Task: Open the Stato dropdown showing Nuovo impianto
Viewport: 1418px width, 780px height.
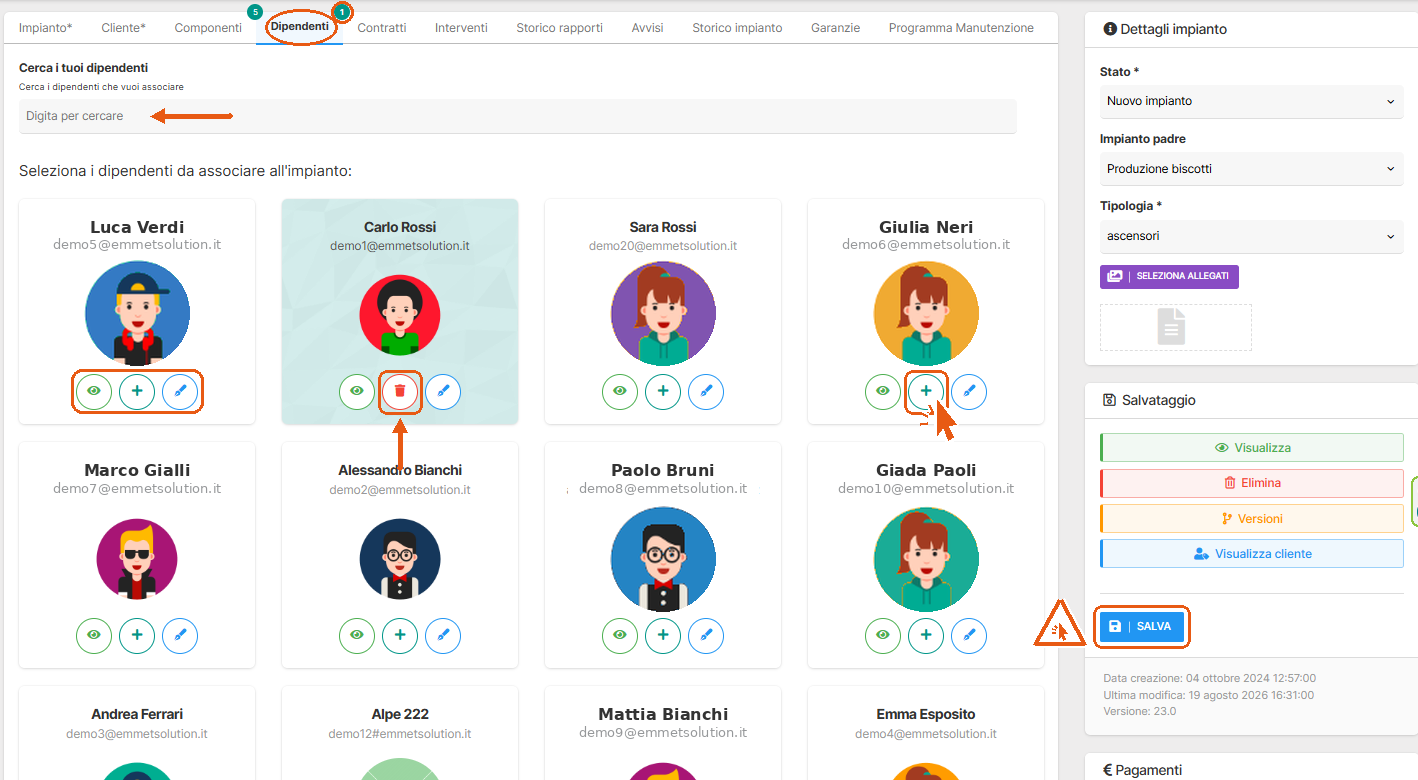Action: tap(1251, 101)
